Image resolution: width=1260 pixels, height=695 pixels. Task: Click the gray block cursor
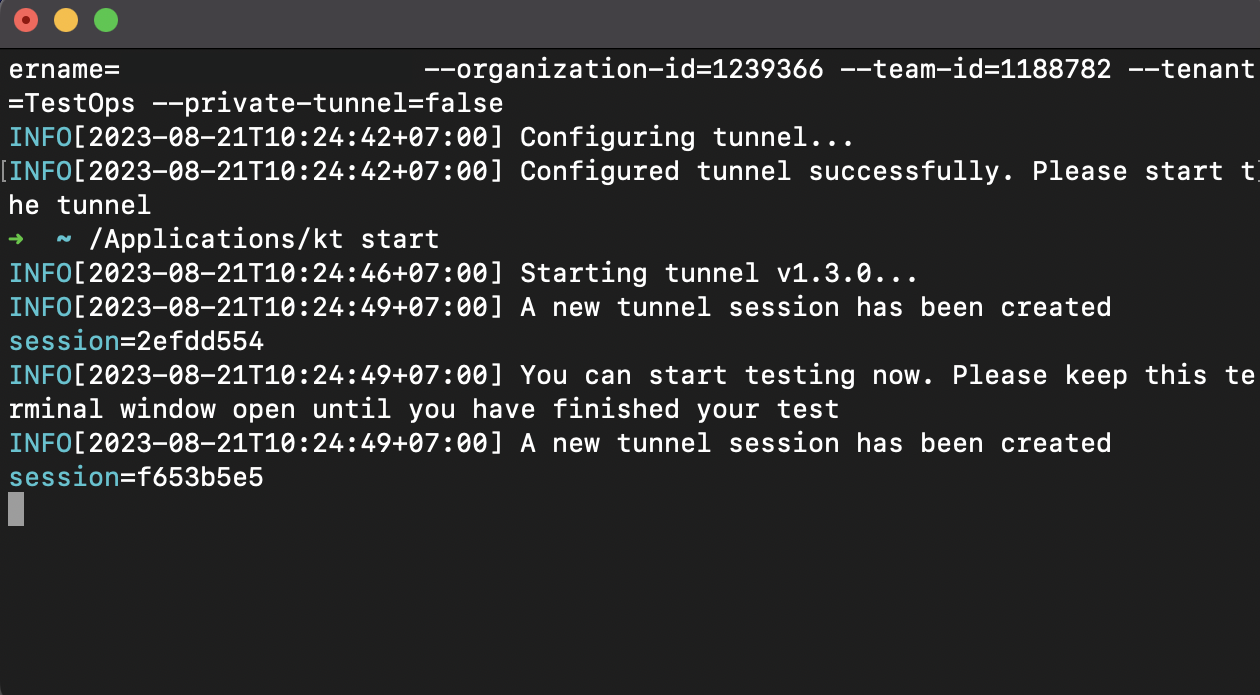pyautogui.click(x=16, y=510)
